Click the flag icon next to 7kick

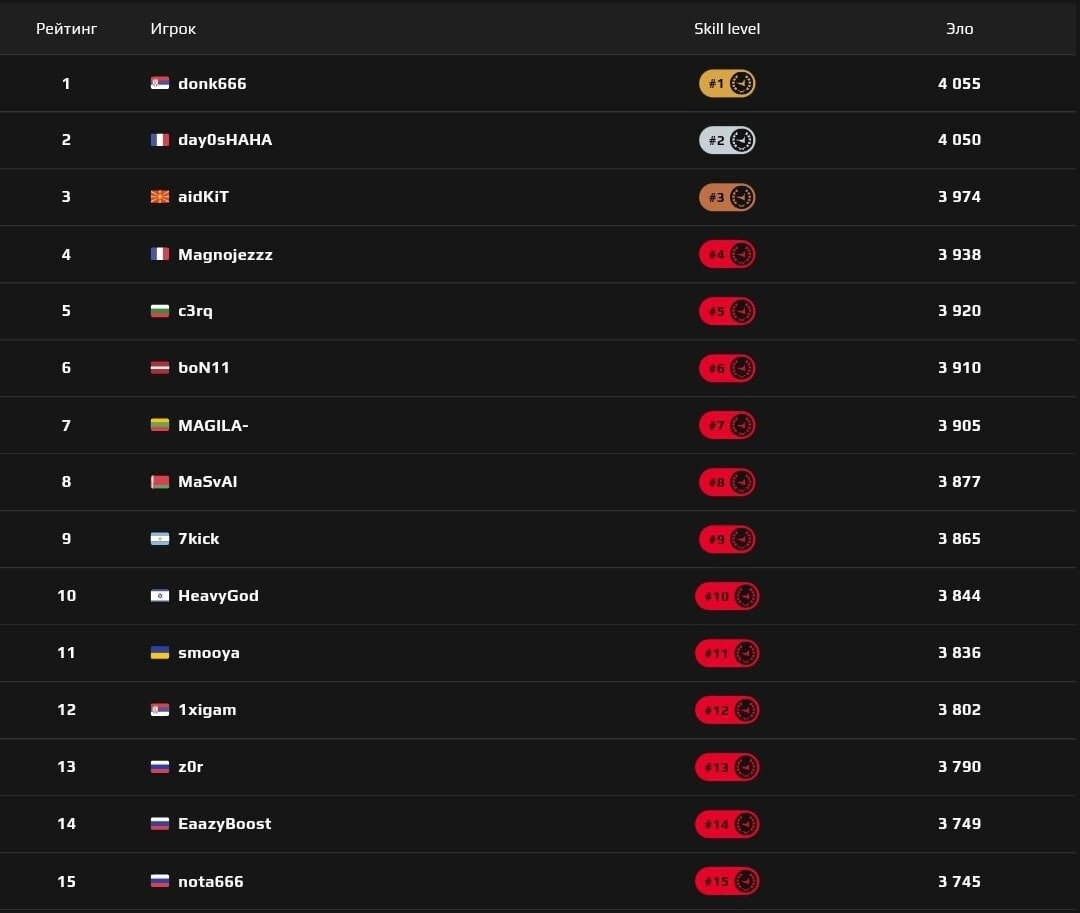pyautogui.click(x=160, y=538)
